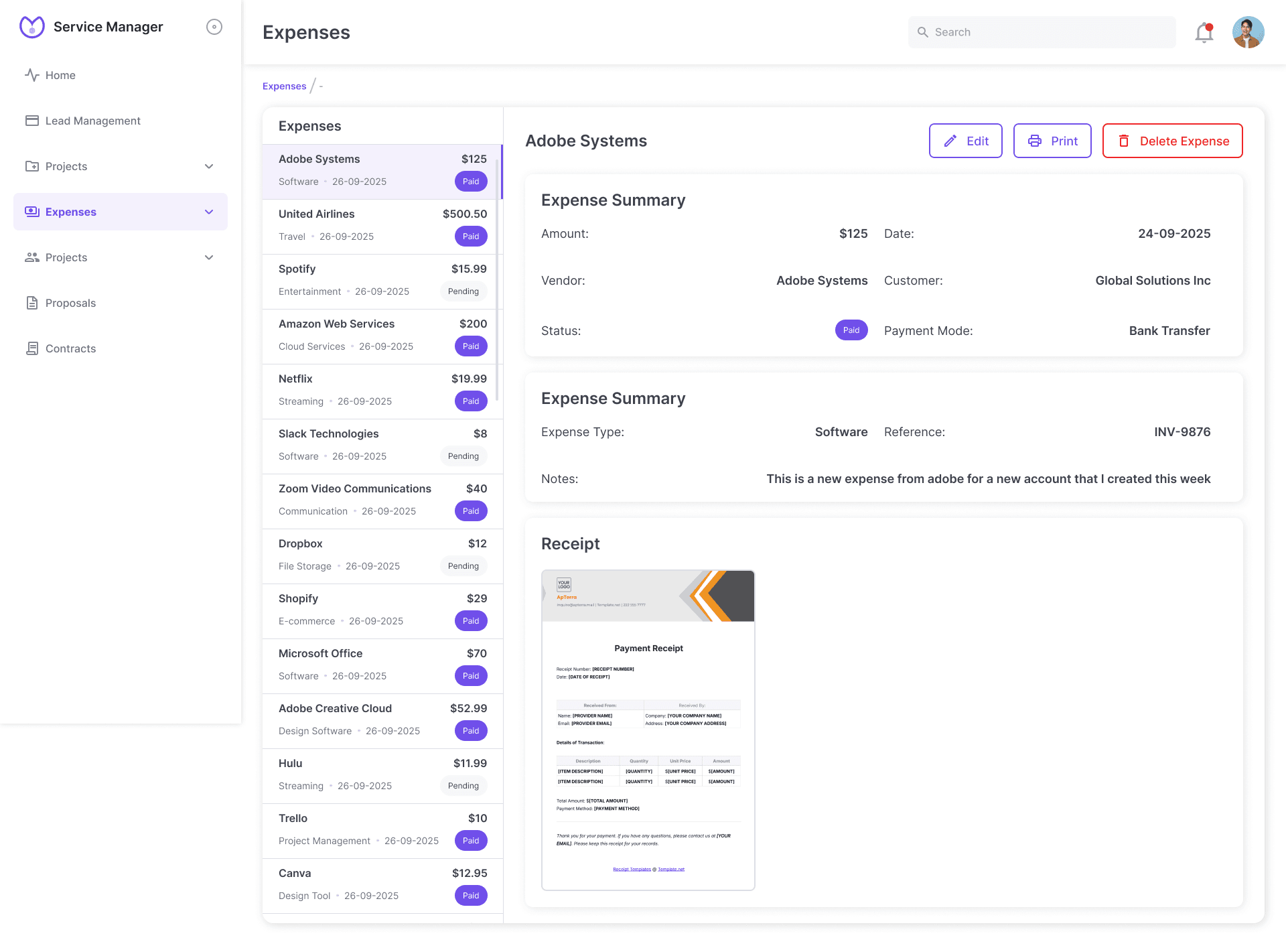The width and height of the screenshot is (1286, 952).
Task: Click the Edit button
Action: click(965, 141)
